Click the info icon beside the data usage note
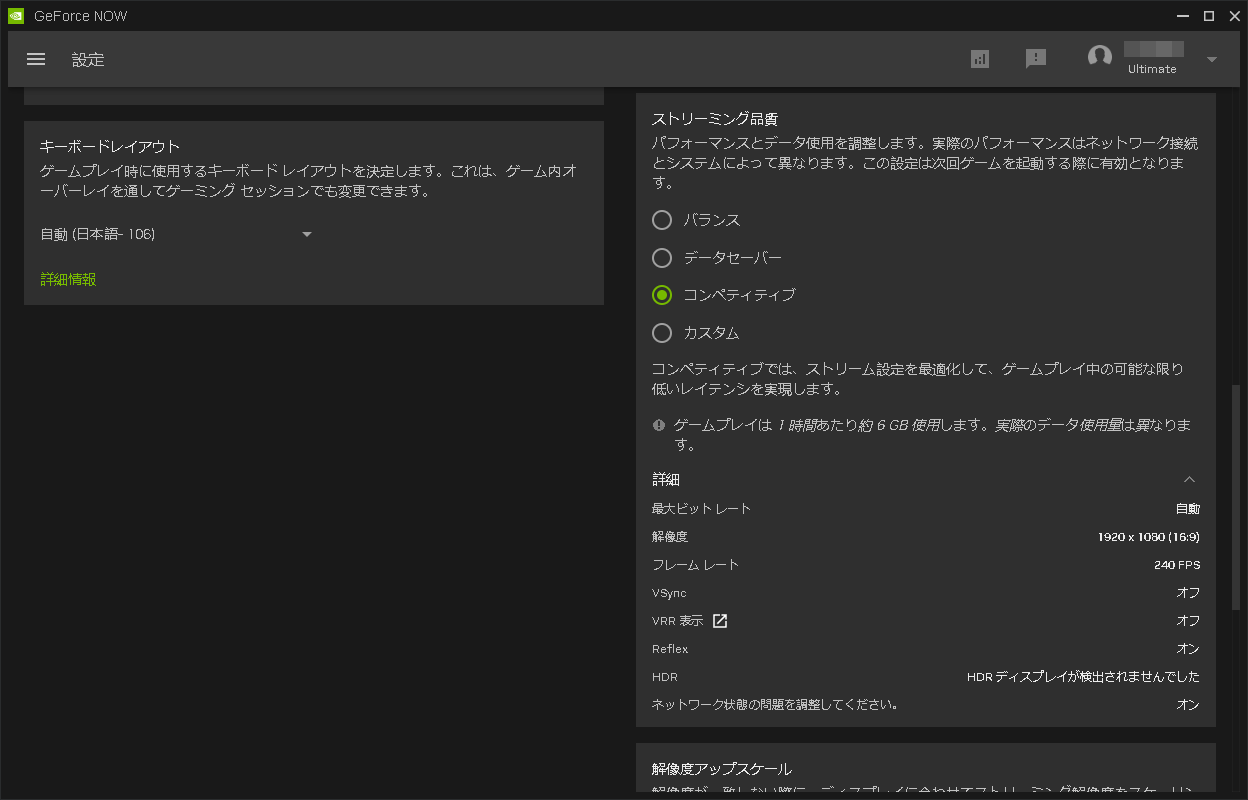 click(x=658, y=424)
